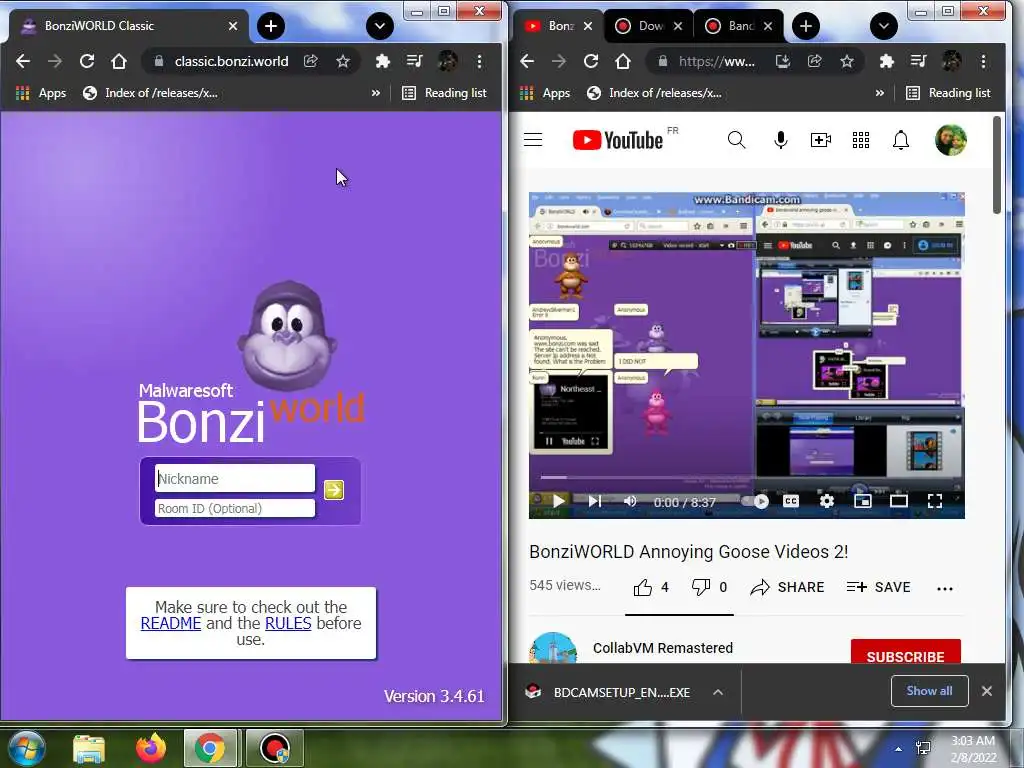Bookmark classic.bonzi.world with the star

343,61
